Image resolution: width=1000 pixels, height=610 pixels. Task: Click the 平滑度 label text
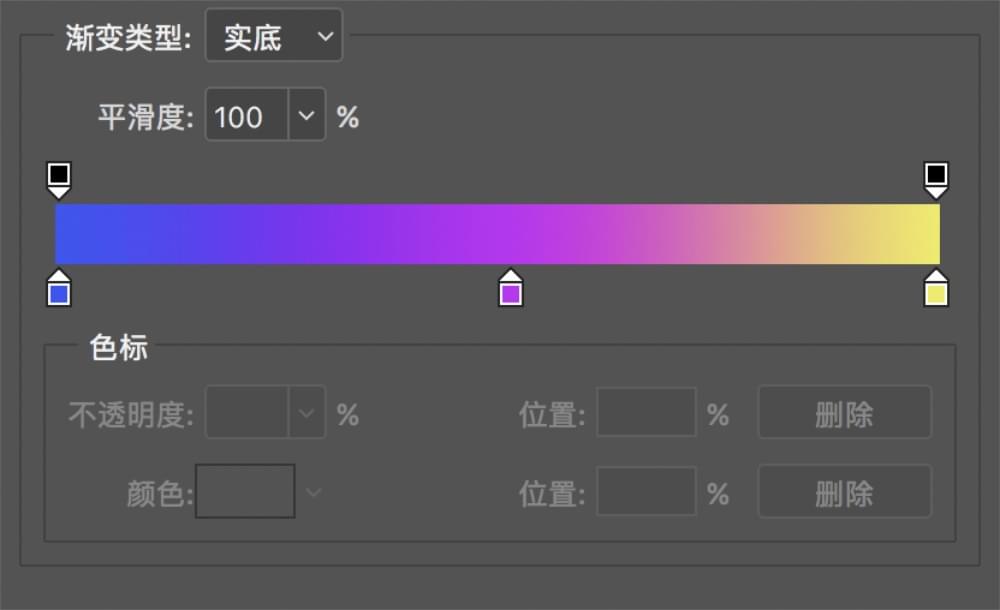(x=144, y=118)
